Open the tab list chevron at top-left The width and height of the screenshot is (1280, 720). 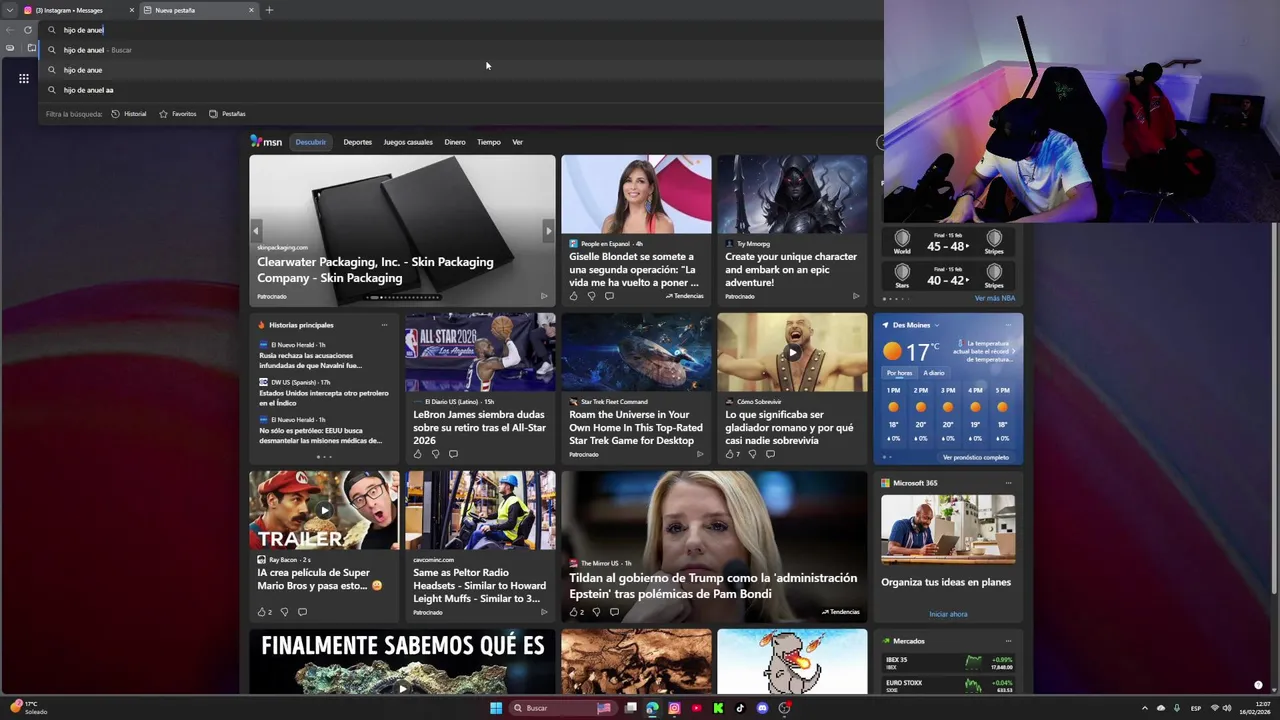click(x=9, y=10)
